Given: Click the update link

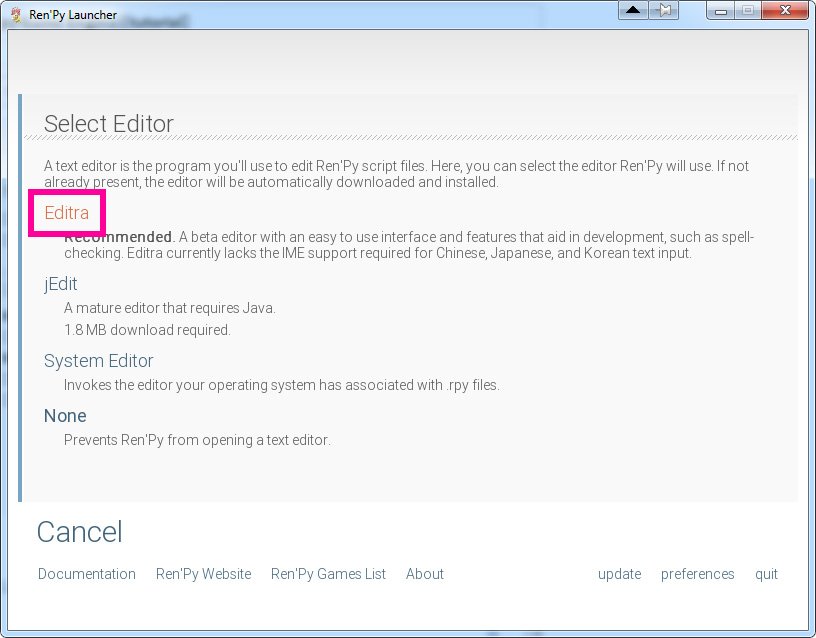Looking at the screenshot, I should tap(619, 574).
